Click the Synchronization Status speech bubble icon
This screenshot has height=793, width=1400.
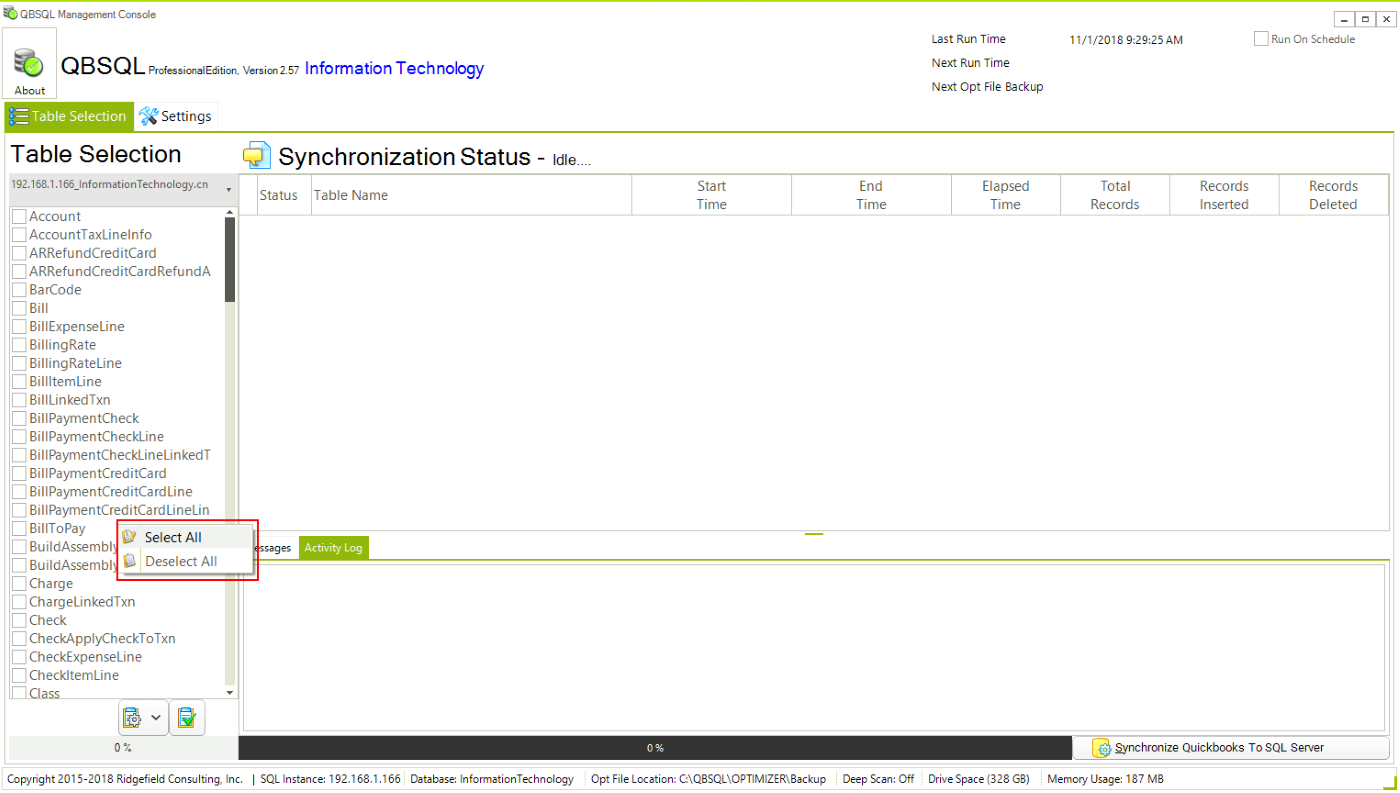pyautogui.click(x=256, y=156)
